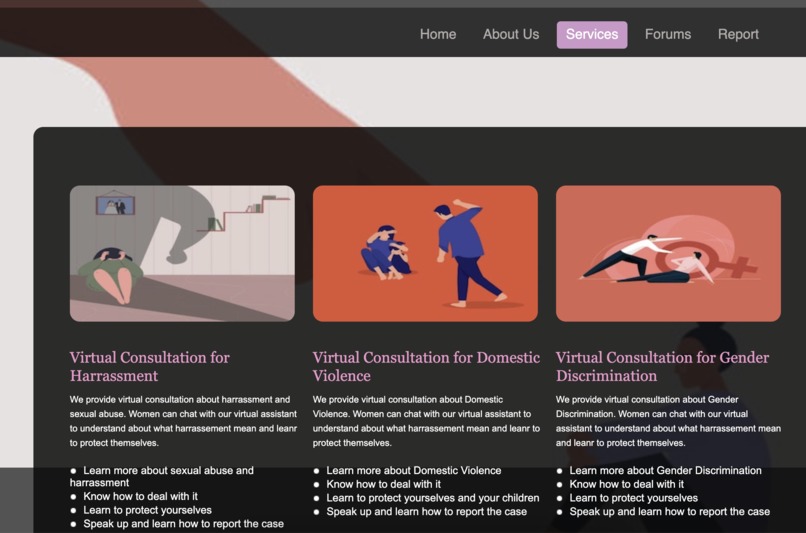Click the description paragraph about harrassment and sexual abuse
Screen dimensions: 806x533
click(x=183, y=421)
